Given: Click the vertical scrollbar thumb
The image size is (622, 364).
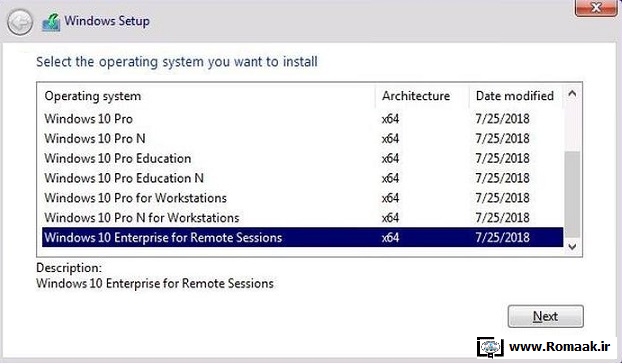Looking at the screenshot, I should 572,194.
